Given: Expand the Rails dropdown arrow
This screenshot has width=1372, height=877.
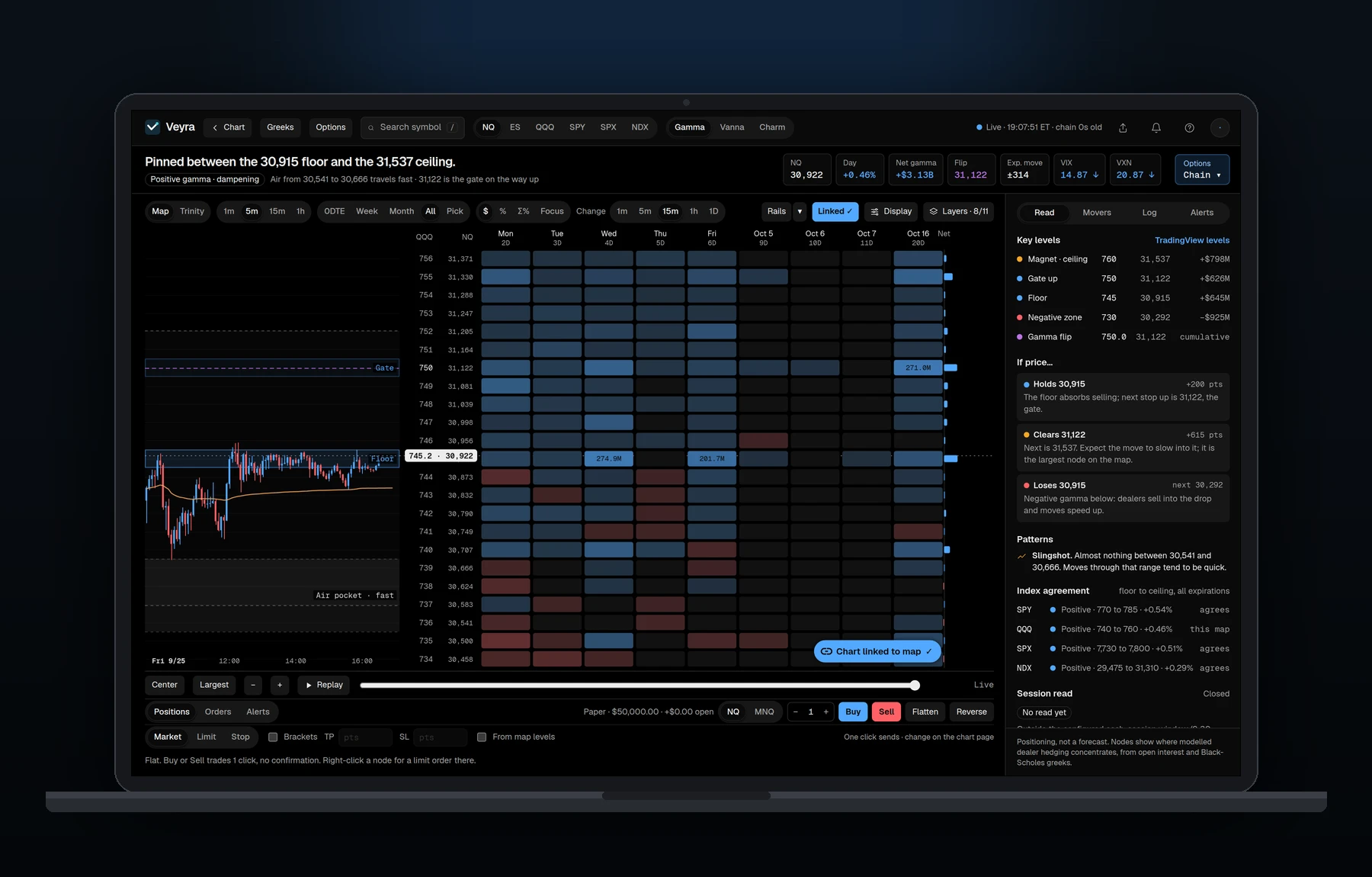Looking at the screenshot, I should click(800, 211).
